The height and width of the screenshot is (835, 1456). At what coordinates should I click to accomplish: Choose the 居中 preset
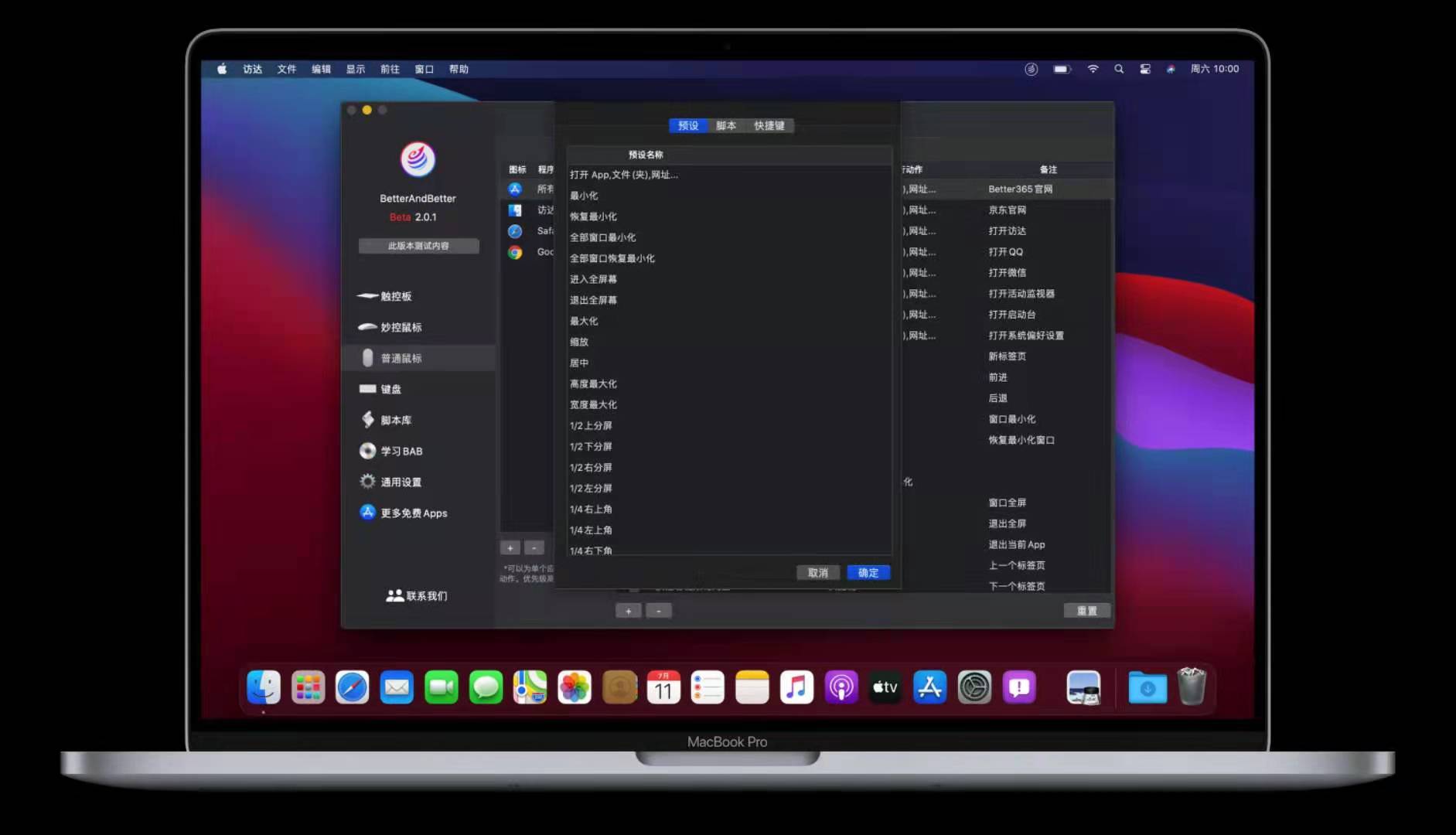729,363
